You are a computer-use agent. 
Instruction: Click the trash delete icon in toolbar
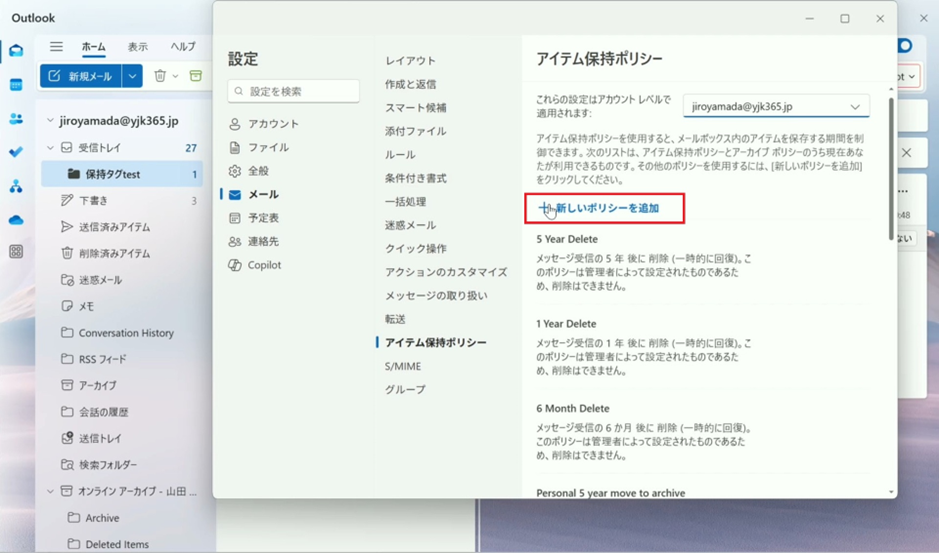(160, 76)
